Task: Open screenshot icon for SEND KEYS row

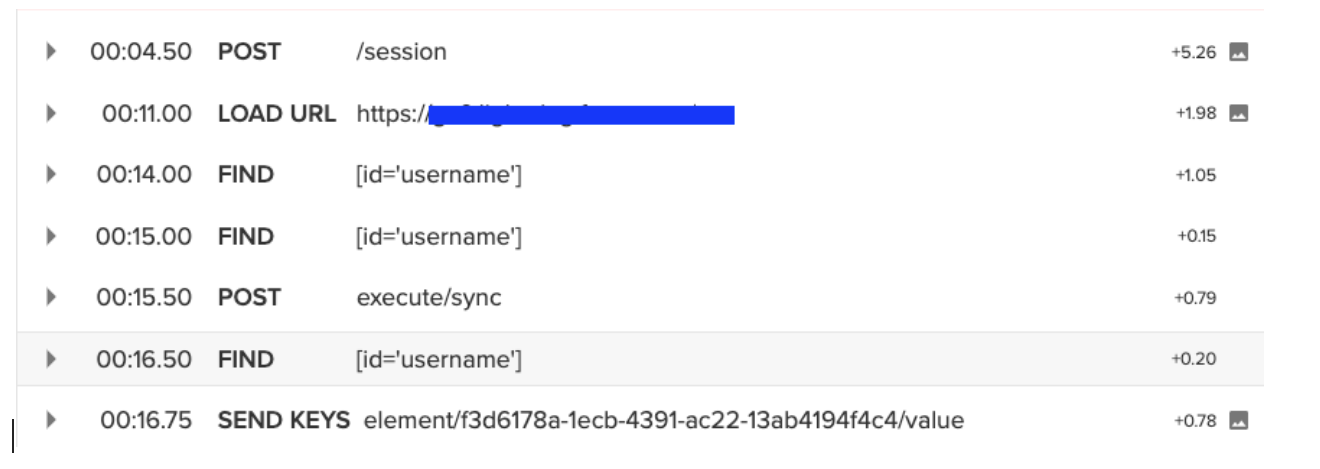Action: tap(1238, 421)
